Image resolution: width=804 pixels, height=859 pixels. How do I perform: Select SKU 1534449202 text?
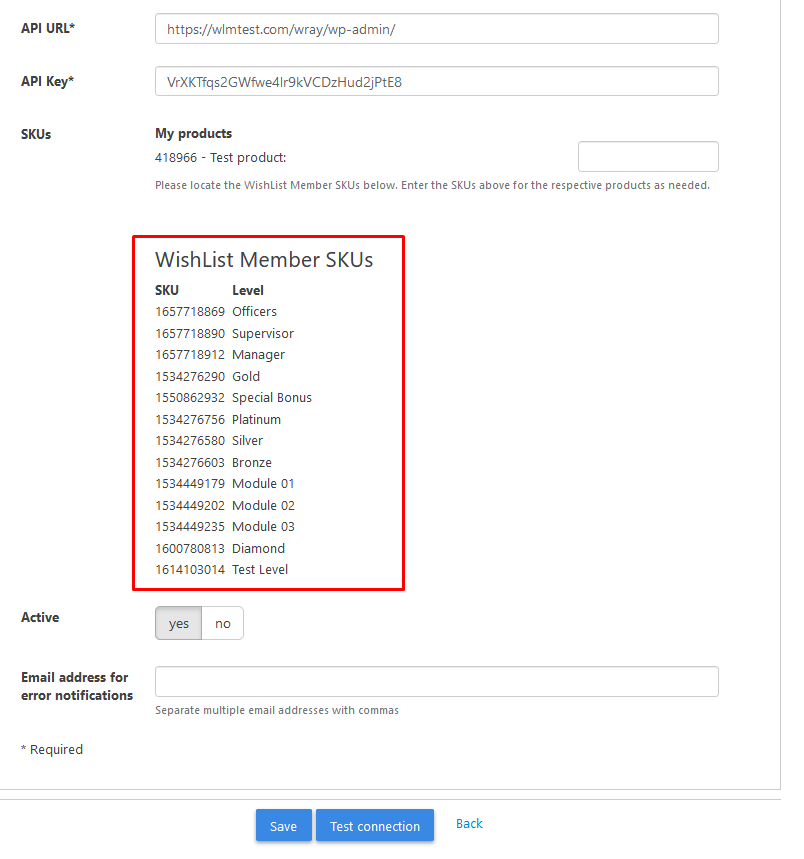pos(190,505)
